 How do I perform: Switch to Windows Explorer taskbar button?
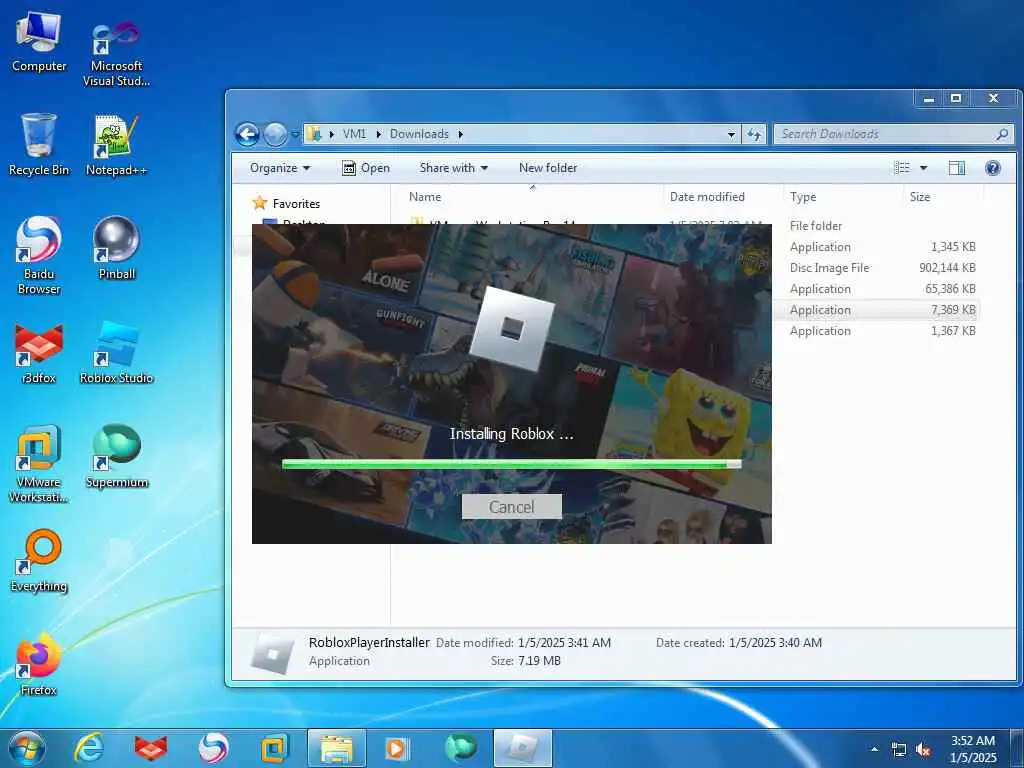click(x=336, y=748)
